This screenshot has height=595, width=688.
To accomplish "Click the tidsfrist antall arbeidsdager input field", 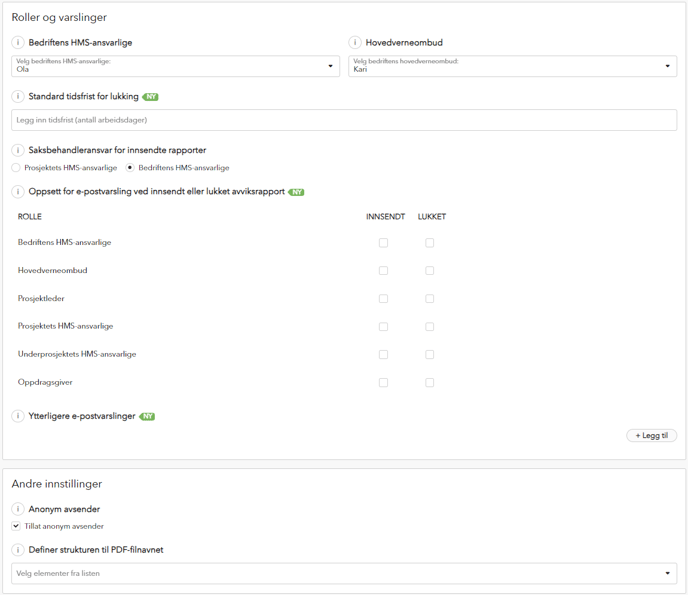I will (344, 120).
